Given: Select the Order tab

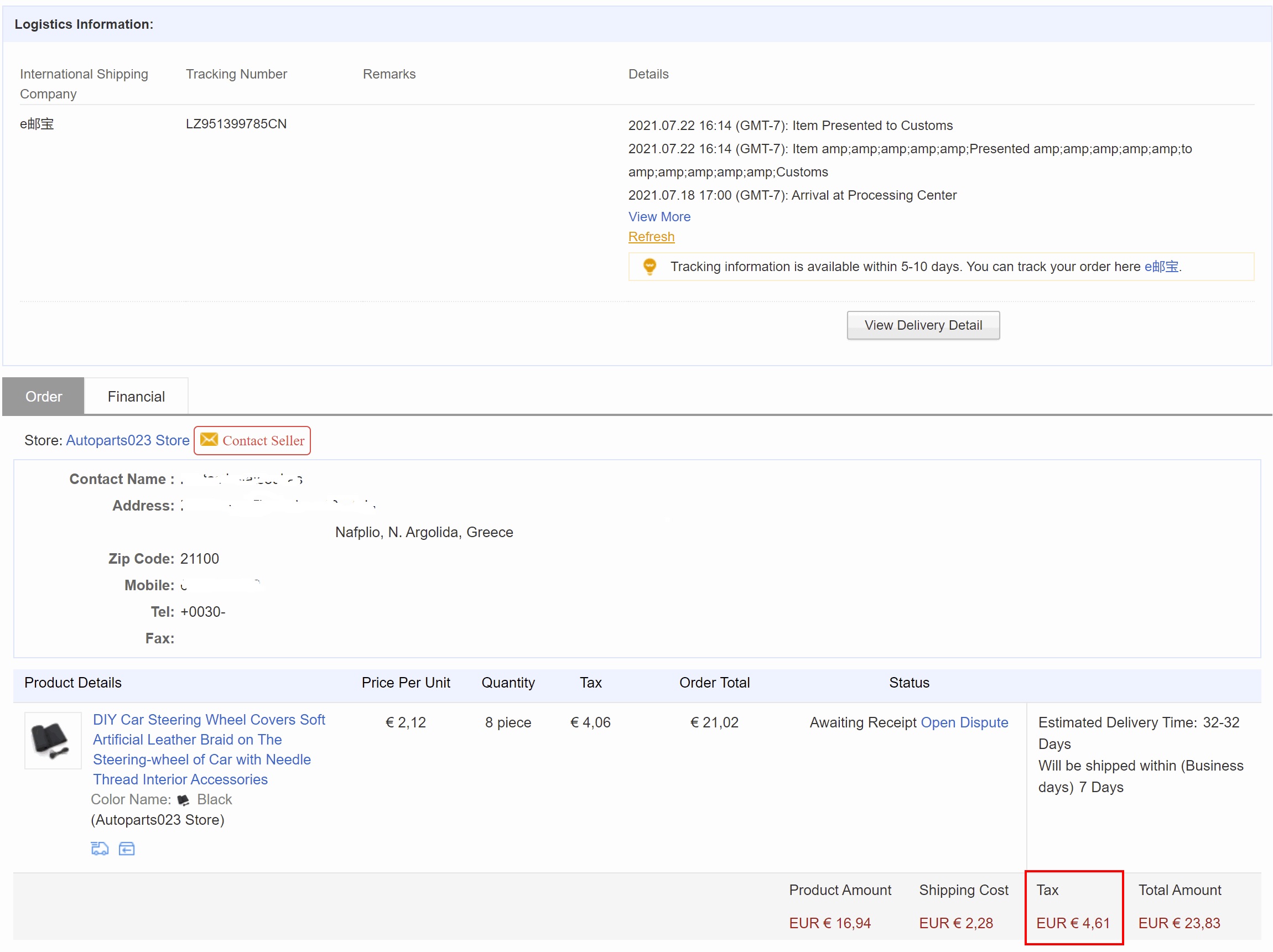Looking at the screenshot, I should point(44,397).
